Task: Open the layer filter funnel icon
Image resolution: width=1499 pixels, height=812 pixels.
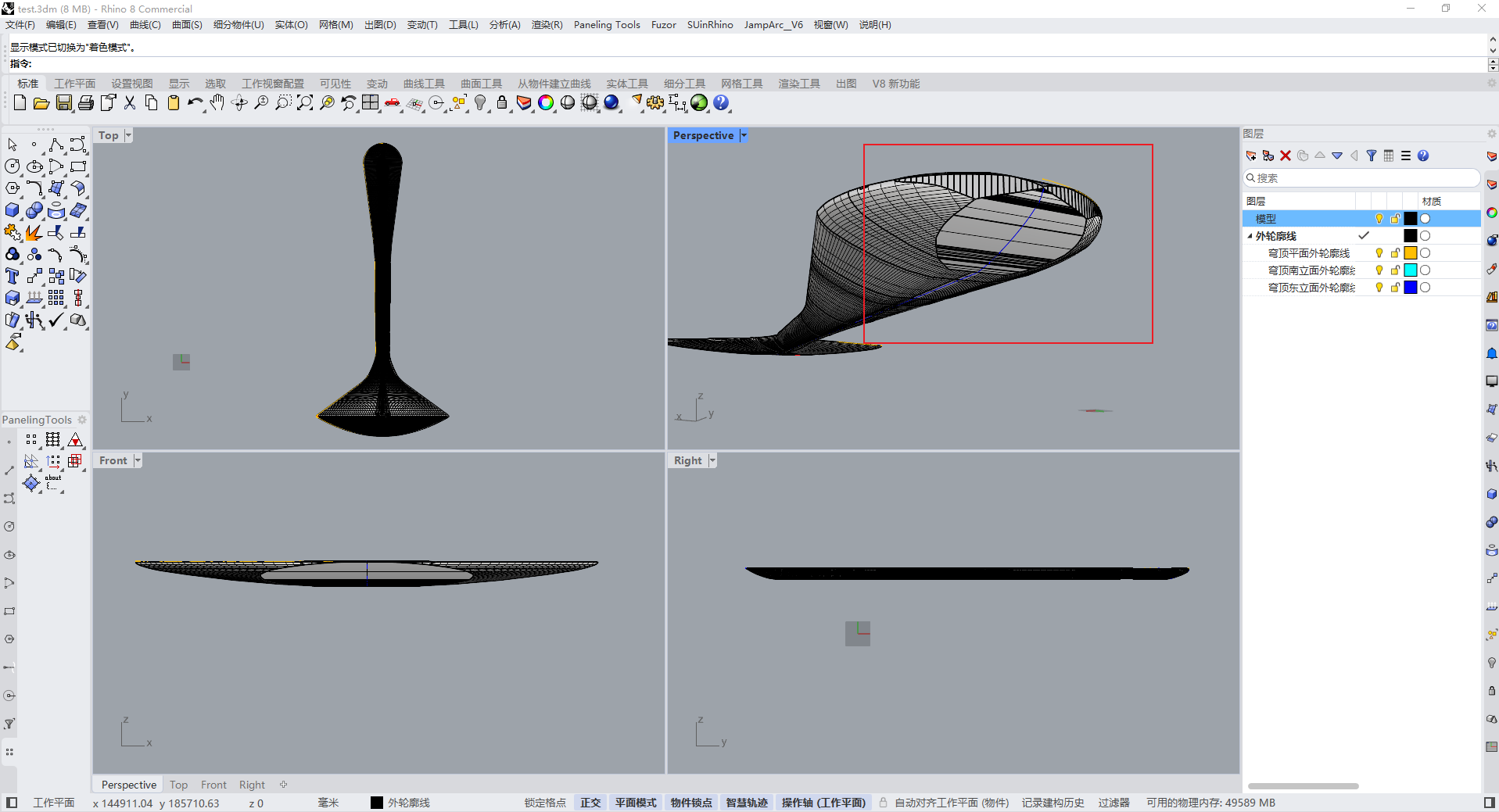Action: click(x=1372, y=156)
